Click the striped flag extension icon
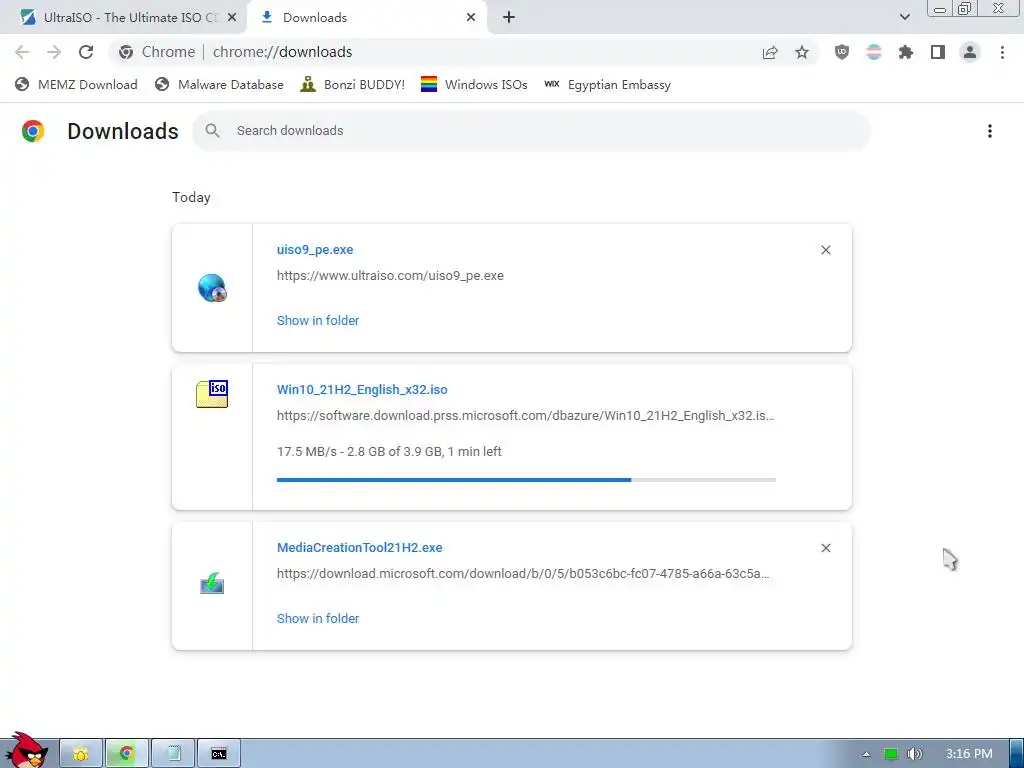1024x768 pixels. 874,52
